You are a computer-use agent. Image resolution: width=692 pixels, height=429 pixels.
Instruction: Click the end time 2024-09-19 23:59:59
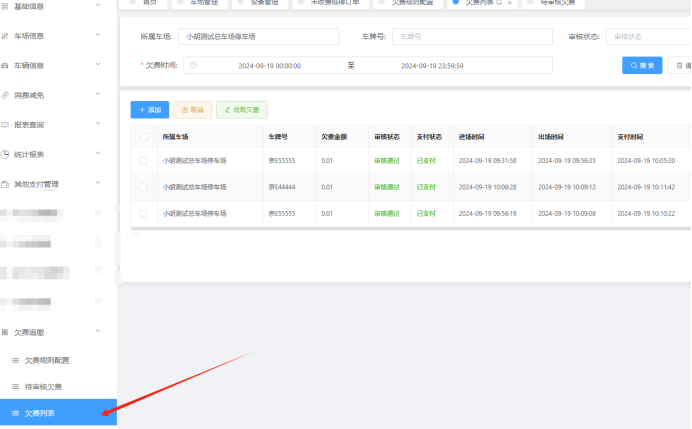[x=432, y=66]
